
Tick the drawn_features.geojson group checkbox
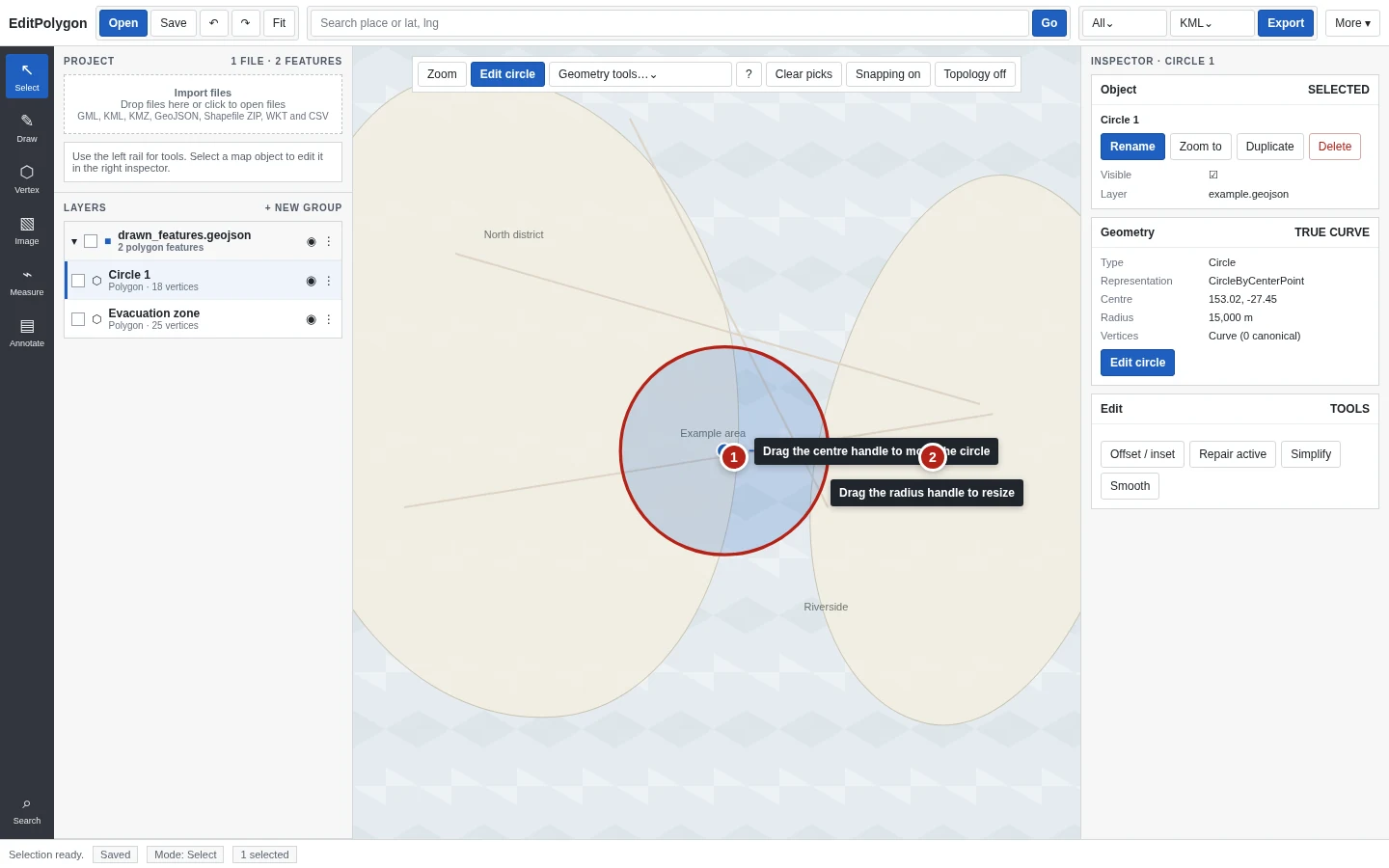click(91, 241)
